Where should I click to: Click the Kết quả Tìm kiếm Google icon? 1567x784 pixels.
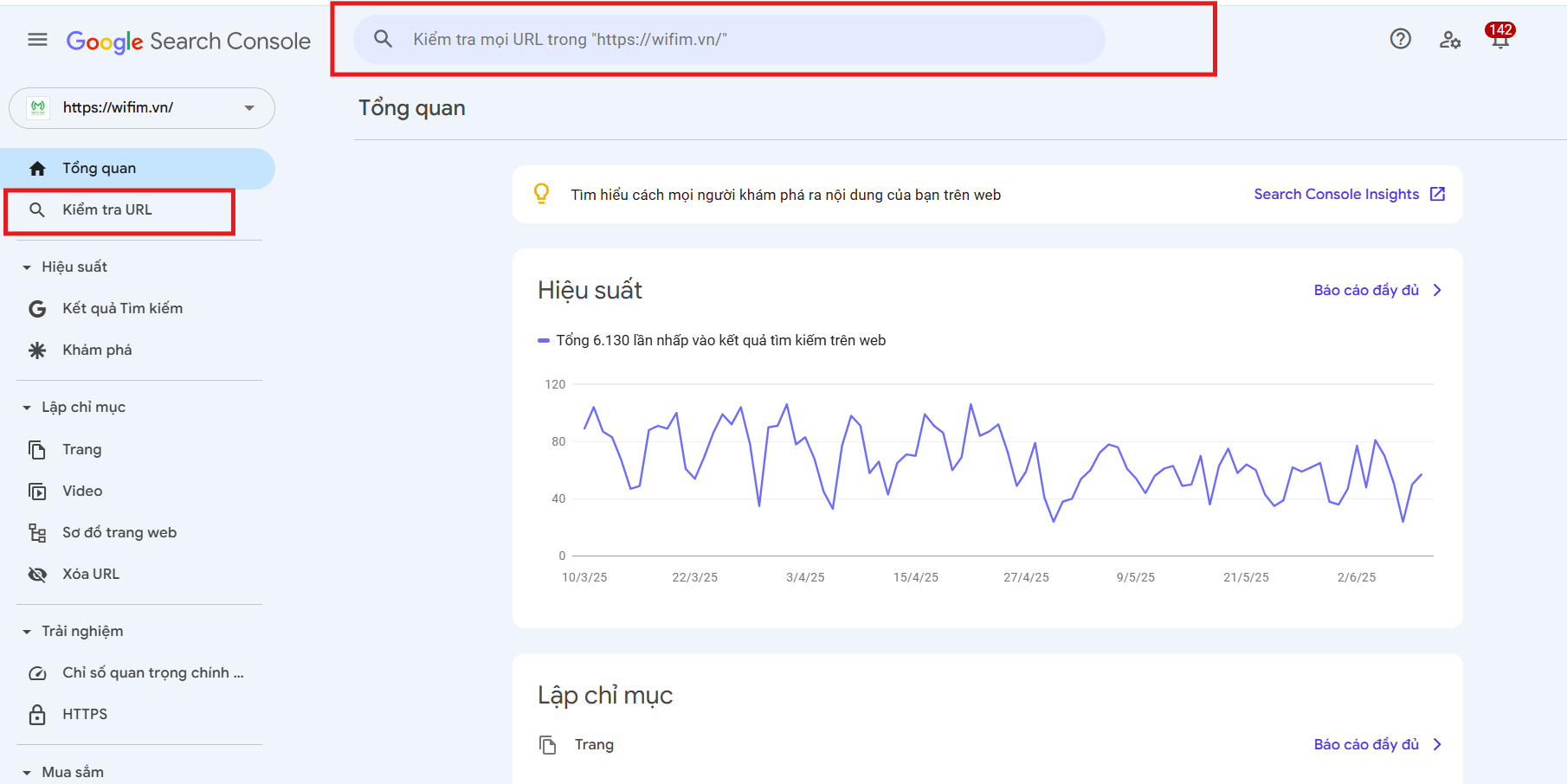[37, 309]
